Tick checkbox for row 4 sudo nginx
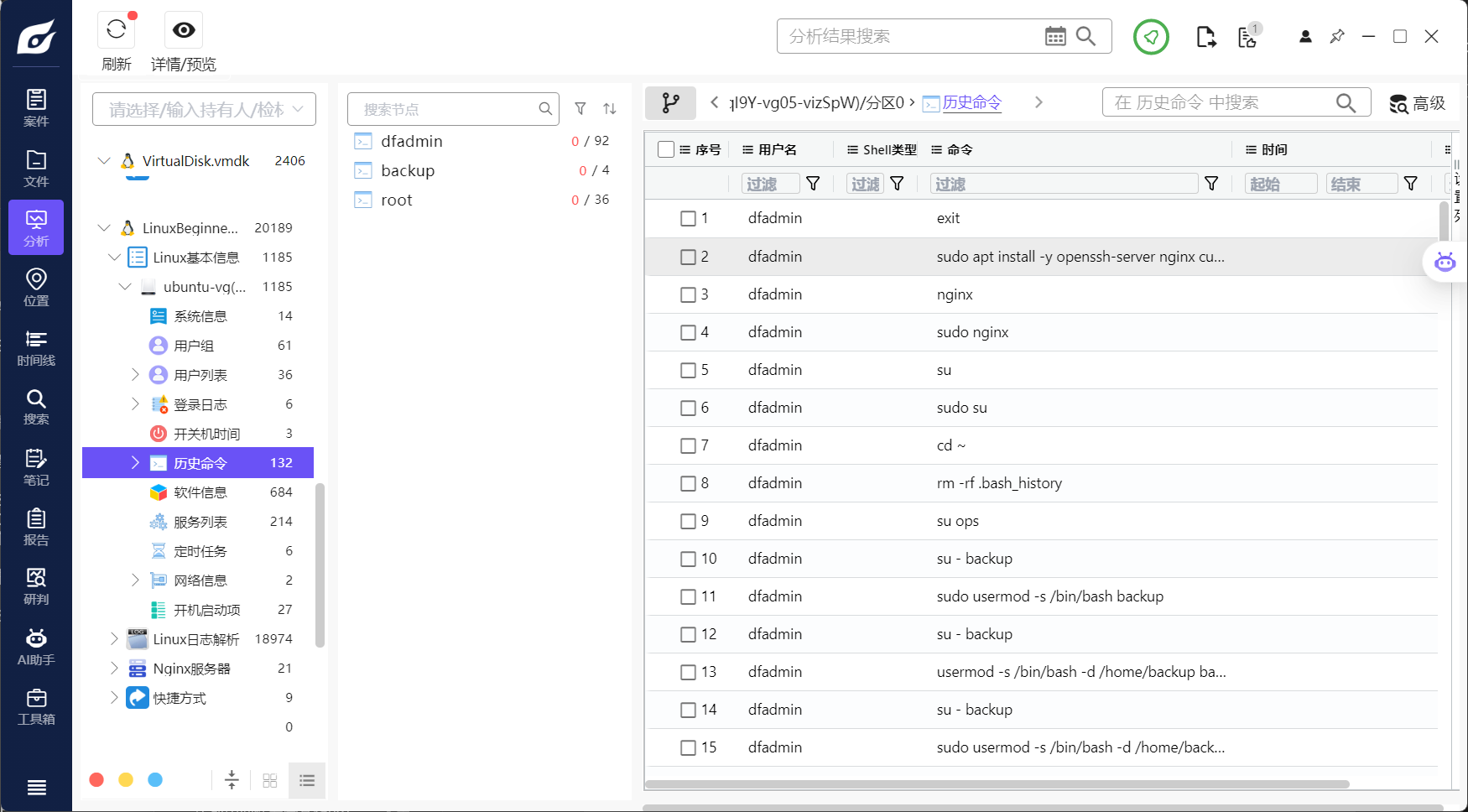 pyautogui.click(x=688, y=332)
